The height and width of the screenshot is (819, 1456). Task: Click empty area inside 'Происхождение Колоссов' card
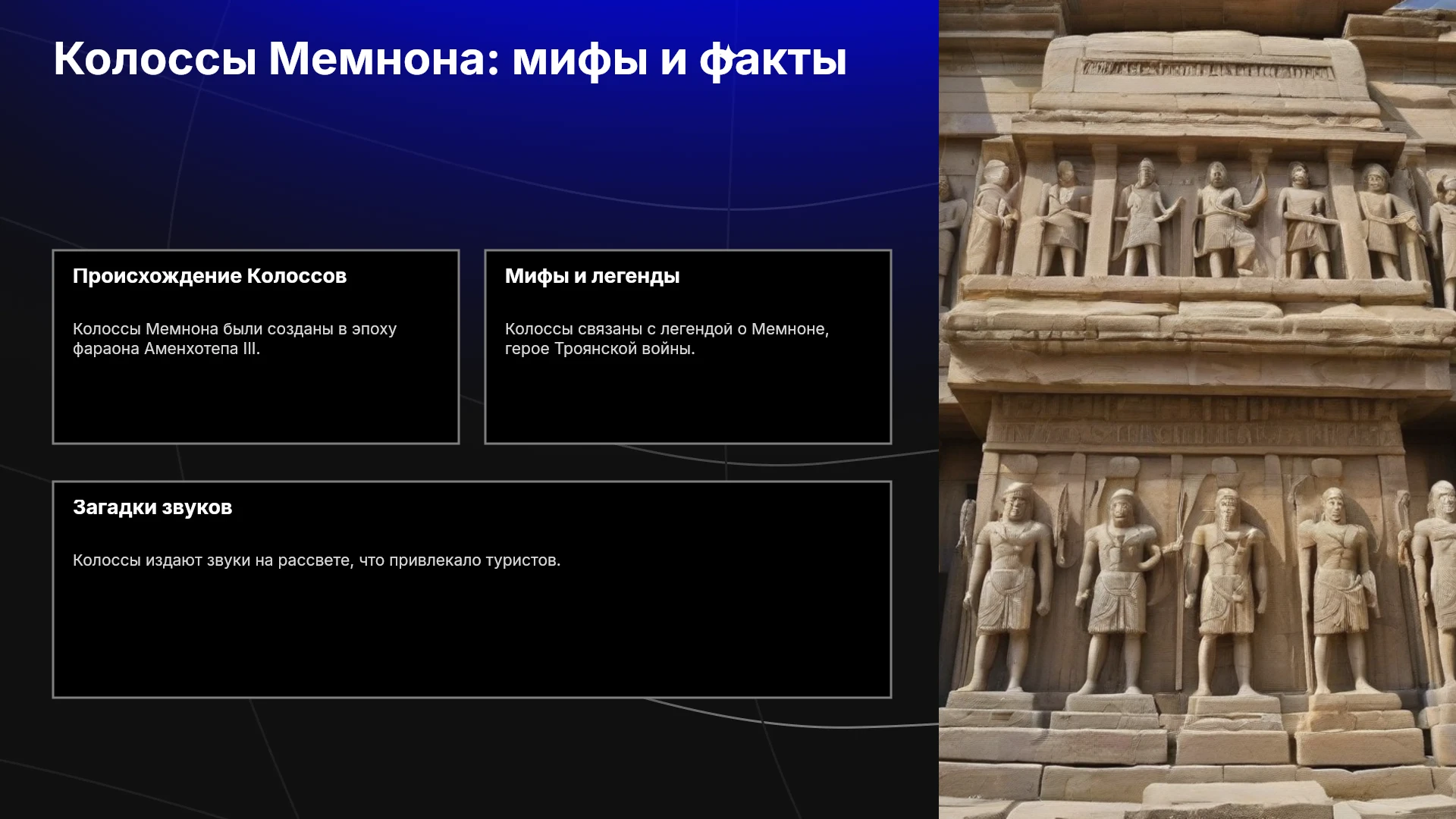pyautogui.click(x=256, y=402)
